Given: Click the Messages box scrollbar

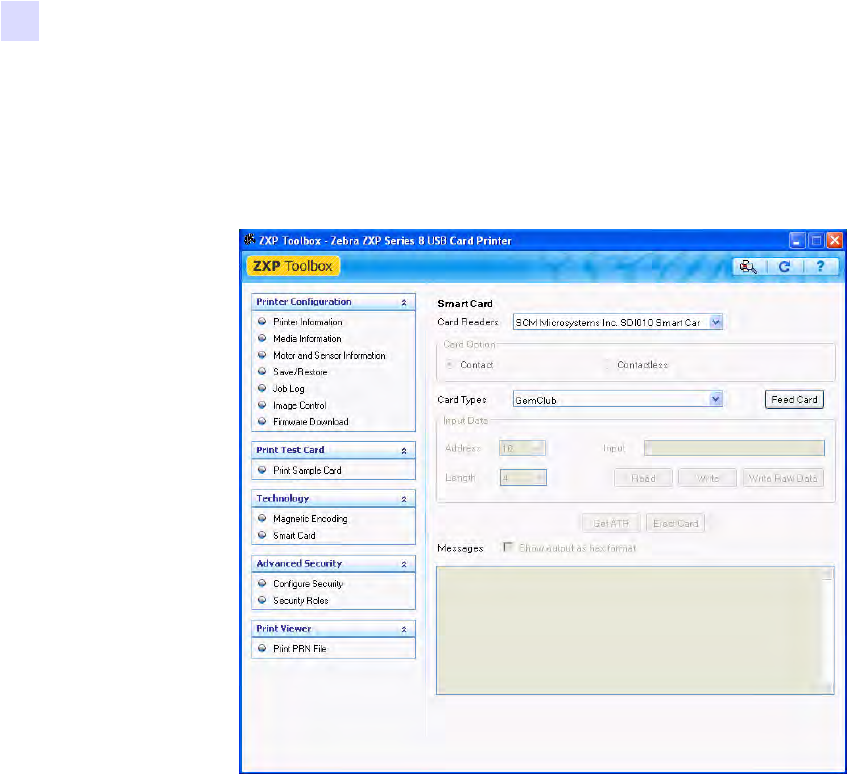Looking at the screenshot, I should 828,630.
